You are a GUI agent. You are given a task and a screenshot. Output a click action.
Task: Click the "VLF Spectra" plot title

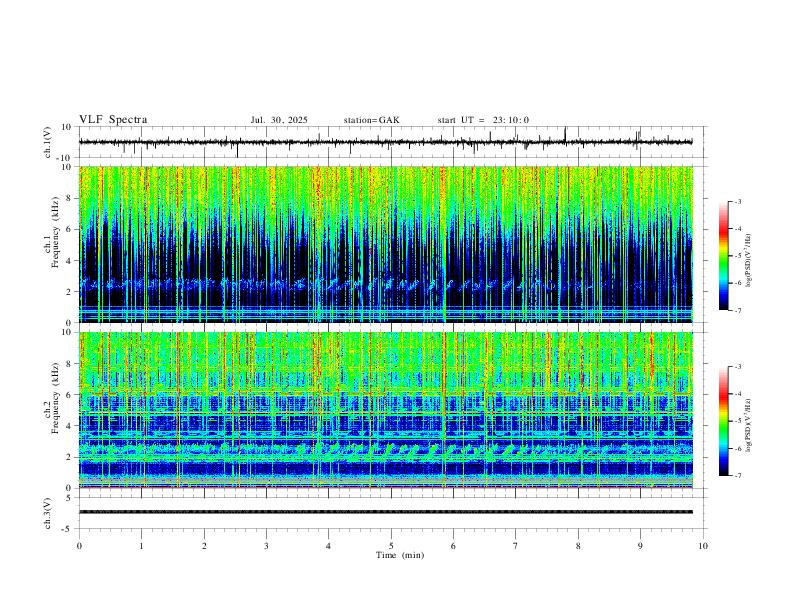(113, 120)
